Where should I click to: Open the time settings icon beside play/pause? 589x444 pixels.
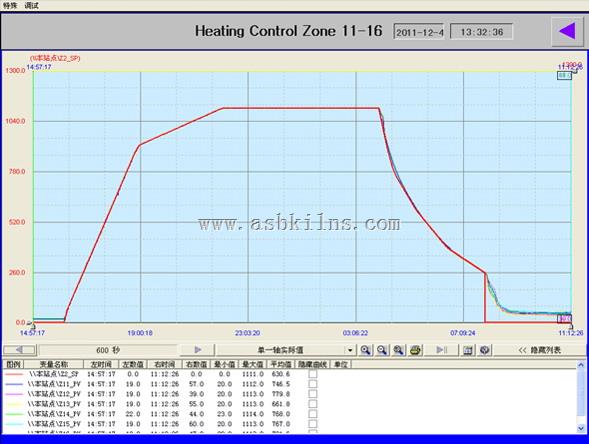(468, 350)
